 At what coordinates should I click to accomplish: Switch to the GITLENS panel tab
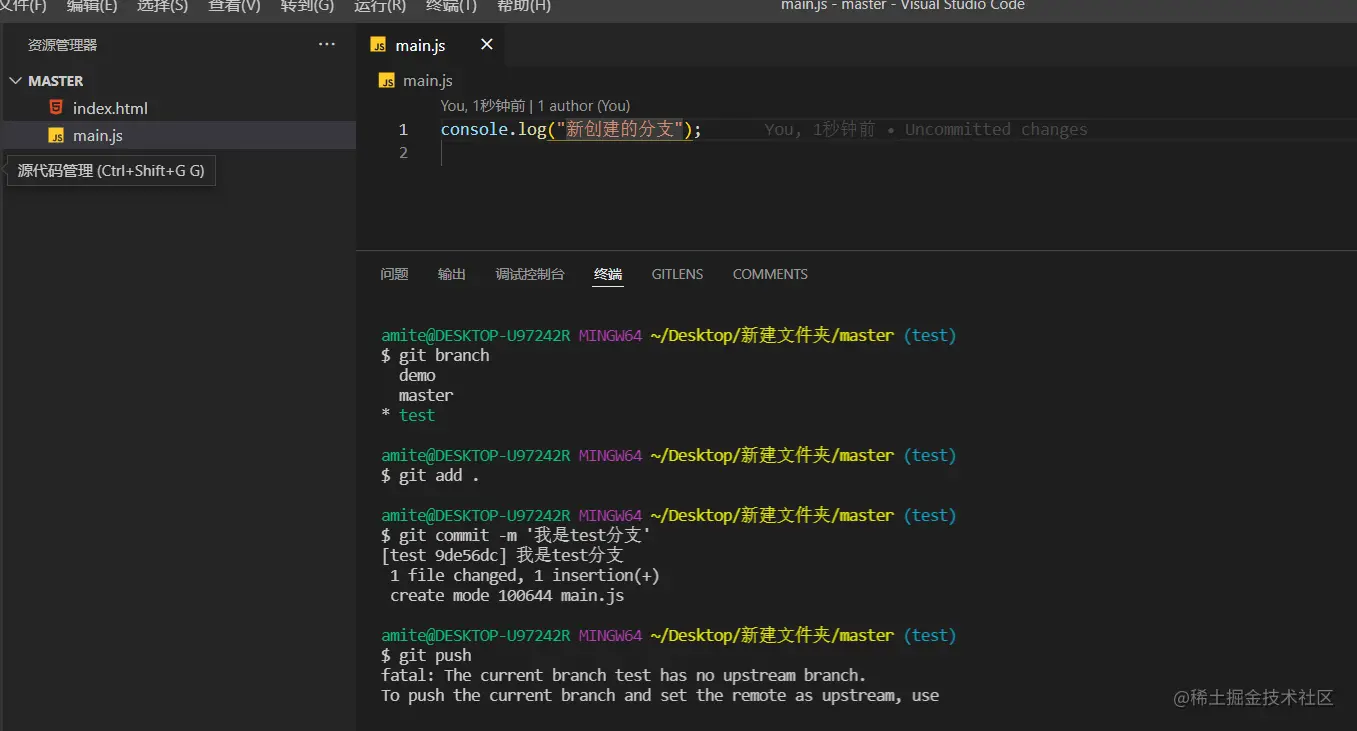tap(677, 274)
